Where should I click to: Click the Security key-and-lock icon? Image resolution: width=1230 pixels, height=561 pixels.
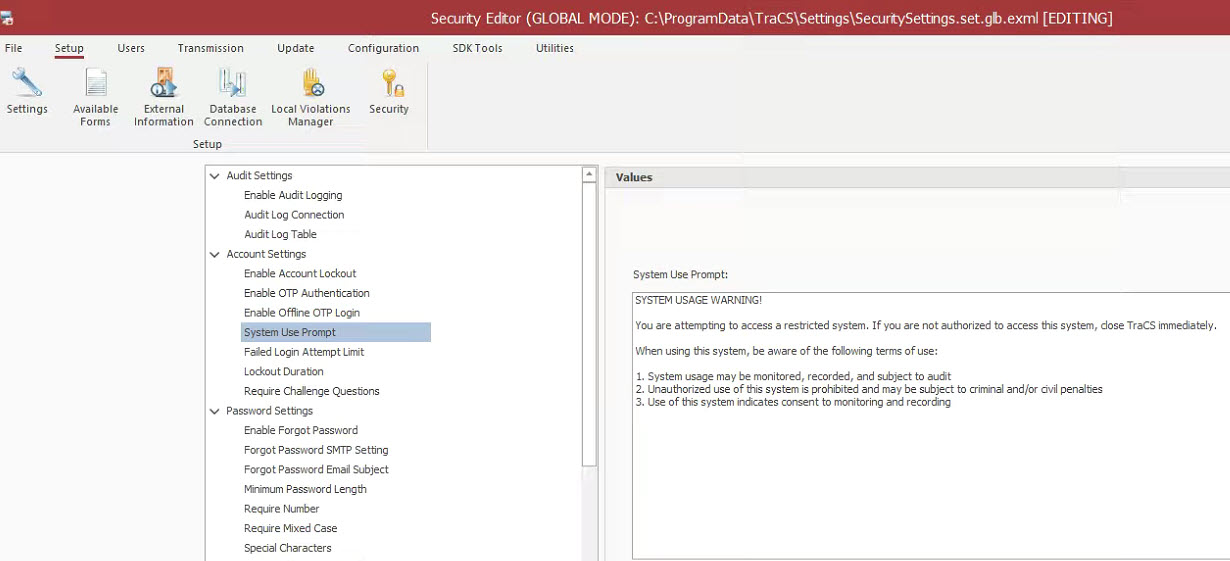coord(389,85)
